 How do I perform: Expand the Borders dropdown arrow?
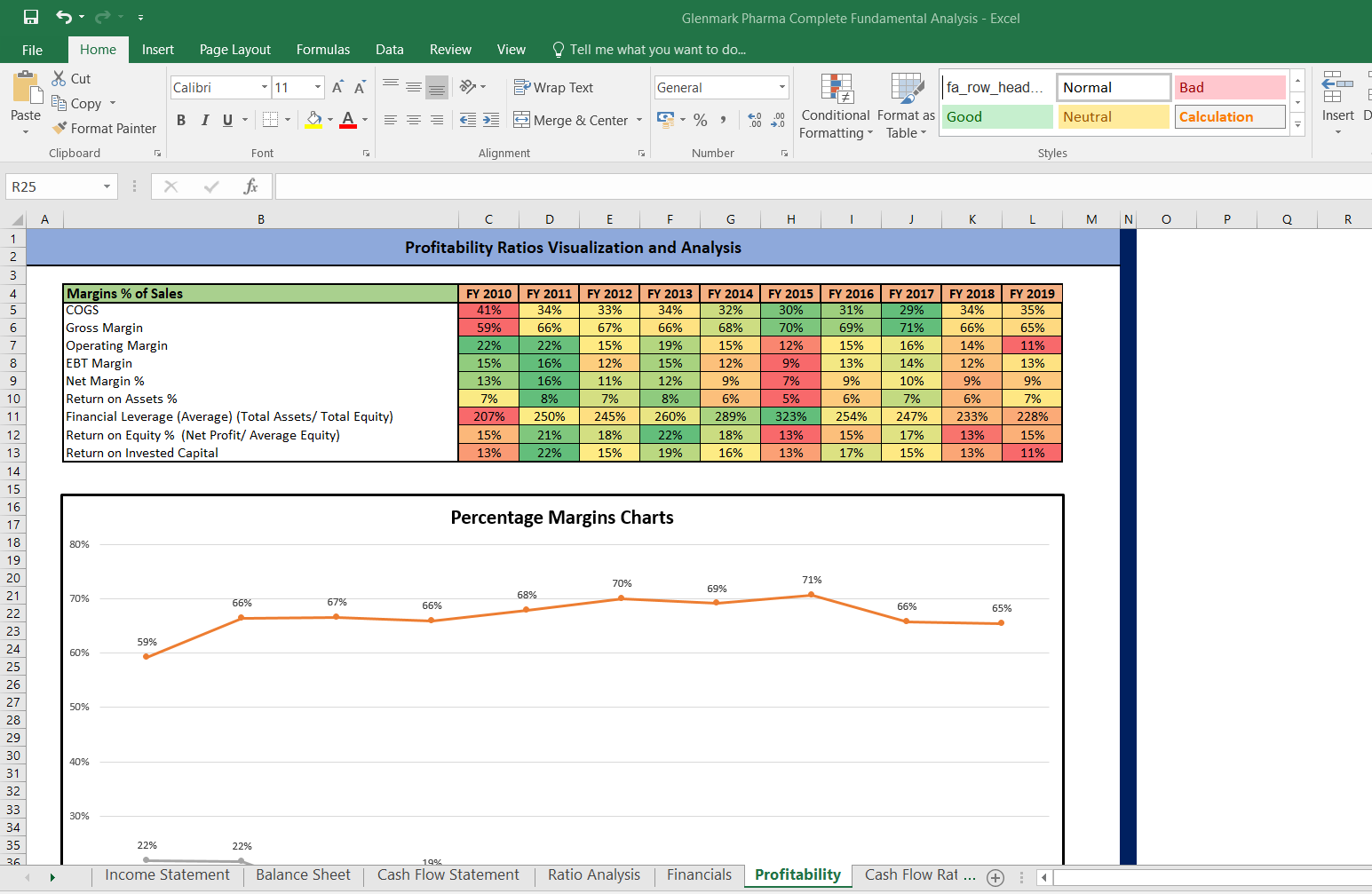(x=288, y=120)
